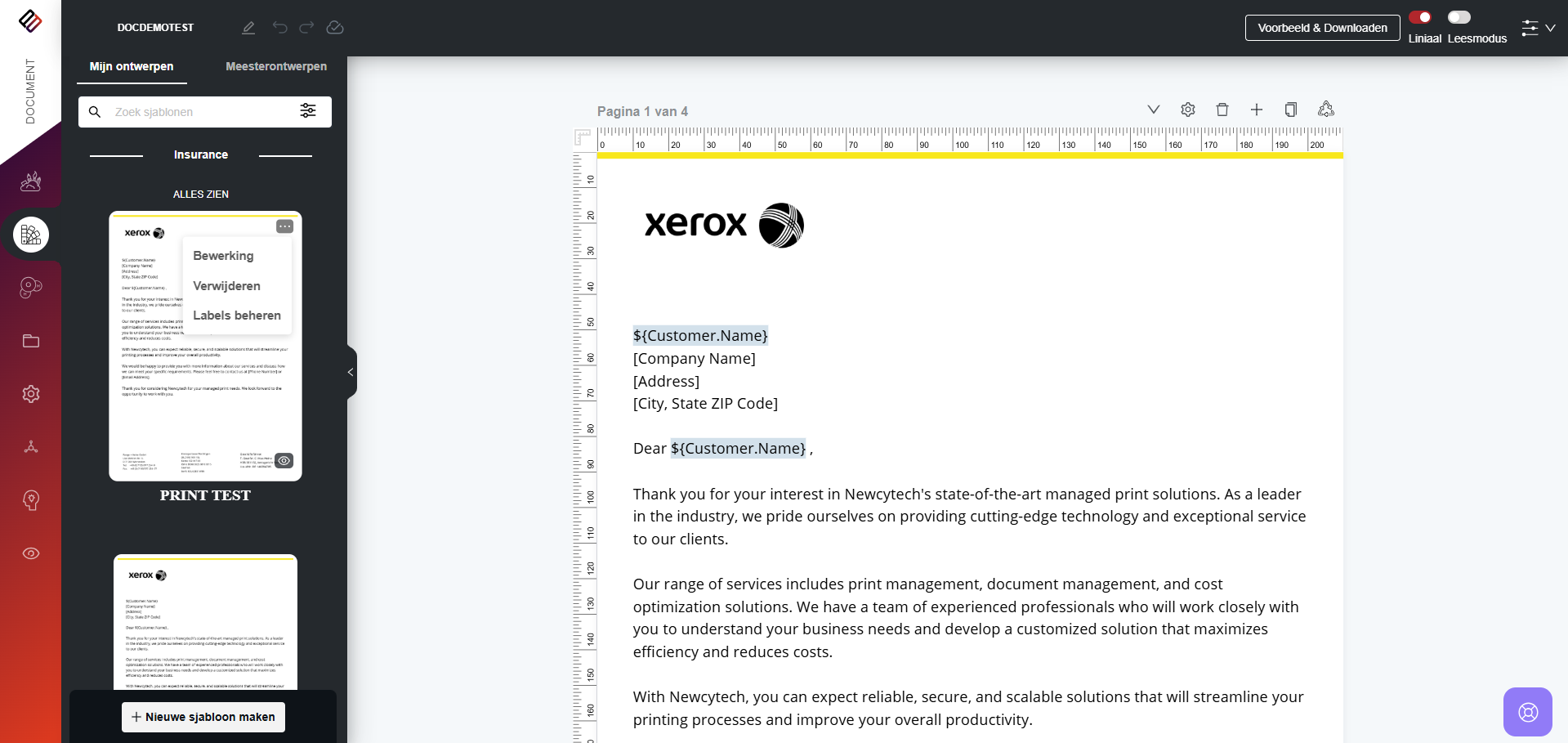Screen dimensions: 1568x743
Task: Enable the Leesmodus switch
Action: 1459,17
